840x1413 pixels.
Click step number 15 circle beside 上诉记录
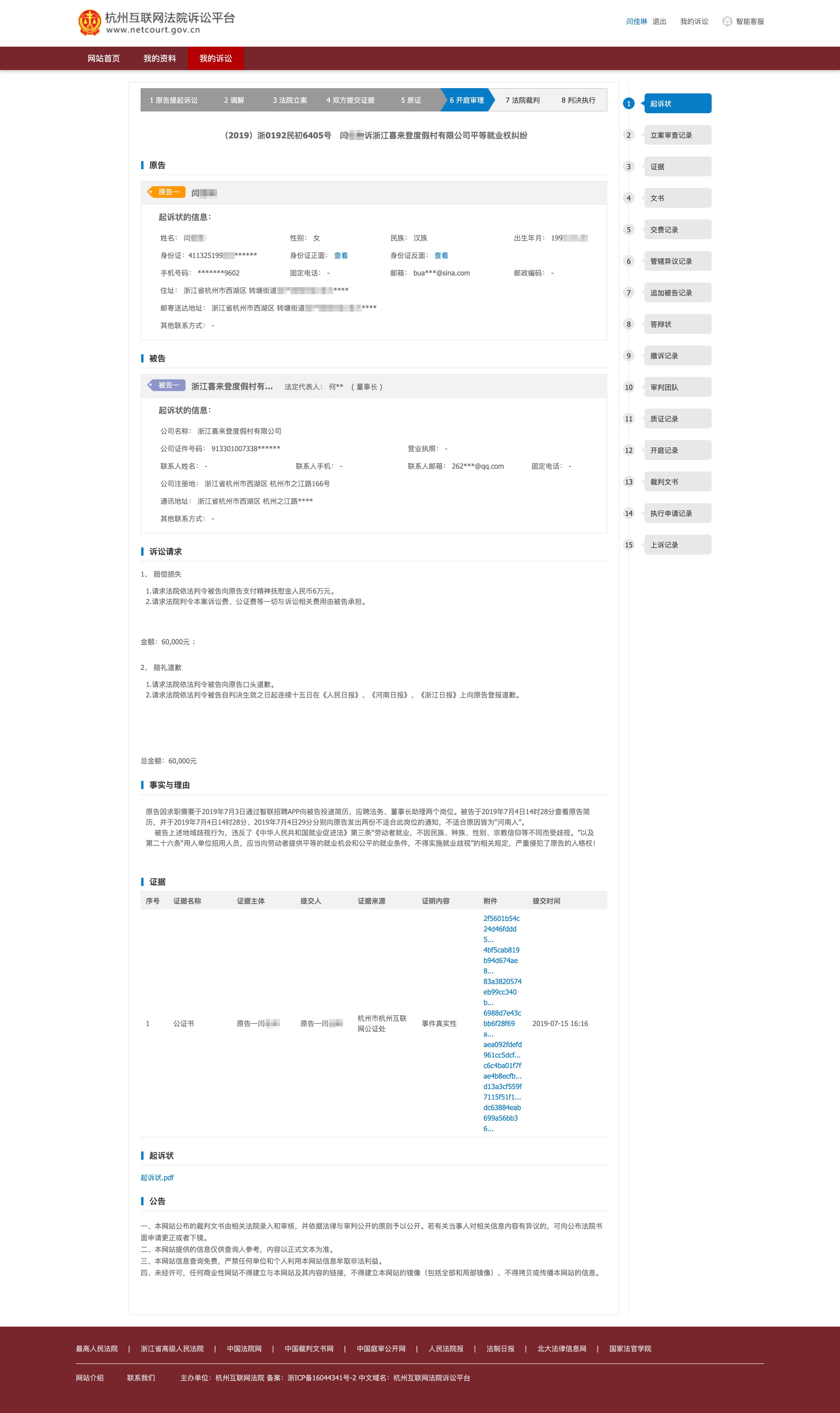coord(628,545)
